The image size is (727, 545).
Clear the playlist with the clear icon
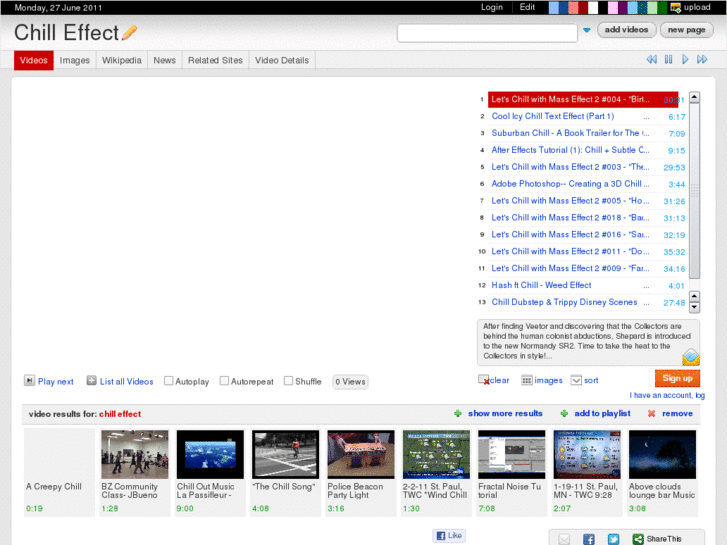tap(484, 380)
